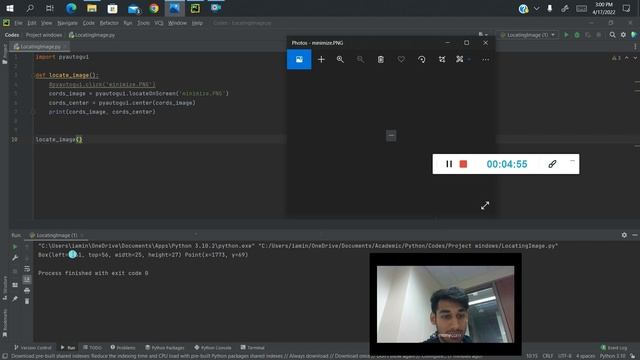This screenshot has height=360, width=640.
Task: Zoom in on the image in Photos
Action: (x=340, y=60)
